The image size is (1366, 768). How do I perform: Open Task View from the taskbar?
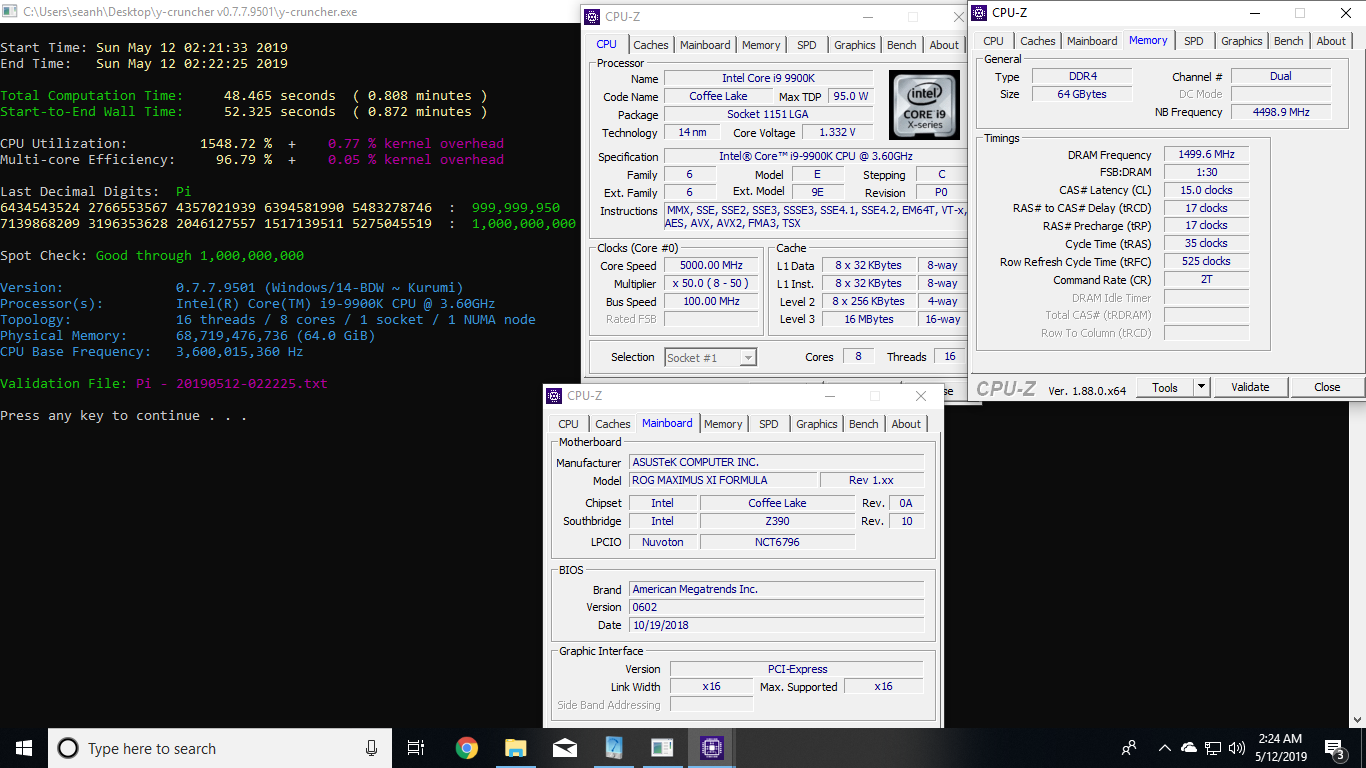pos(416,748)
